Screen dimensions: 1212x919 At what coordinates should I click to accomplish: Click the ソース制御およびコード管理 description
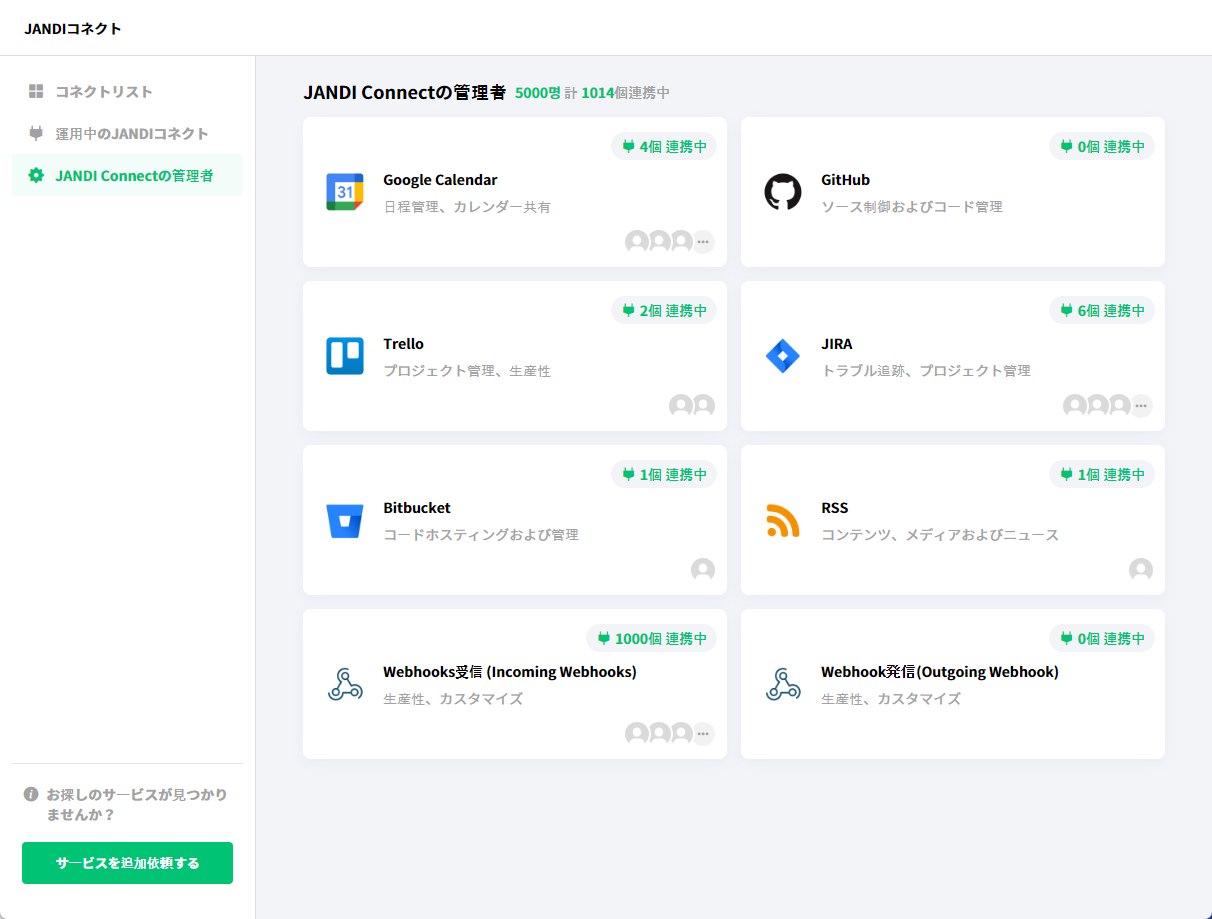pos(912,207)
